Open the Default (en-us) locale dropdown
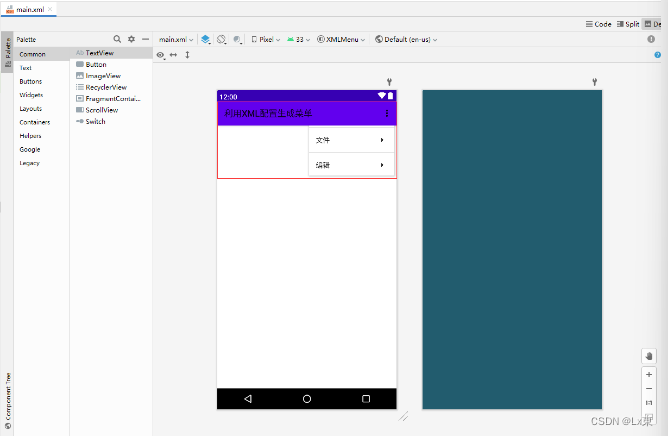Screen dimensions: 668x436 [x=406, y=40]
